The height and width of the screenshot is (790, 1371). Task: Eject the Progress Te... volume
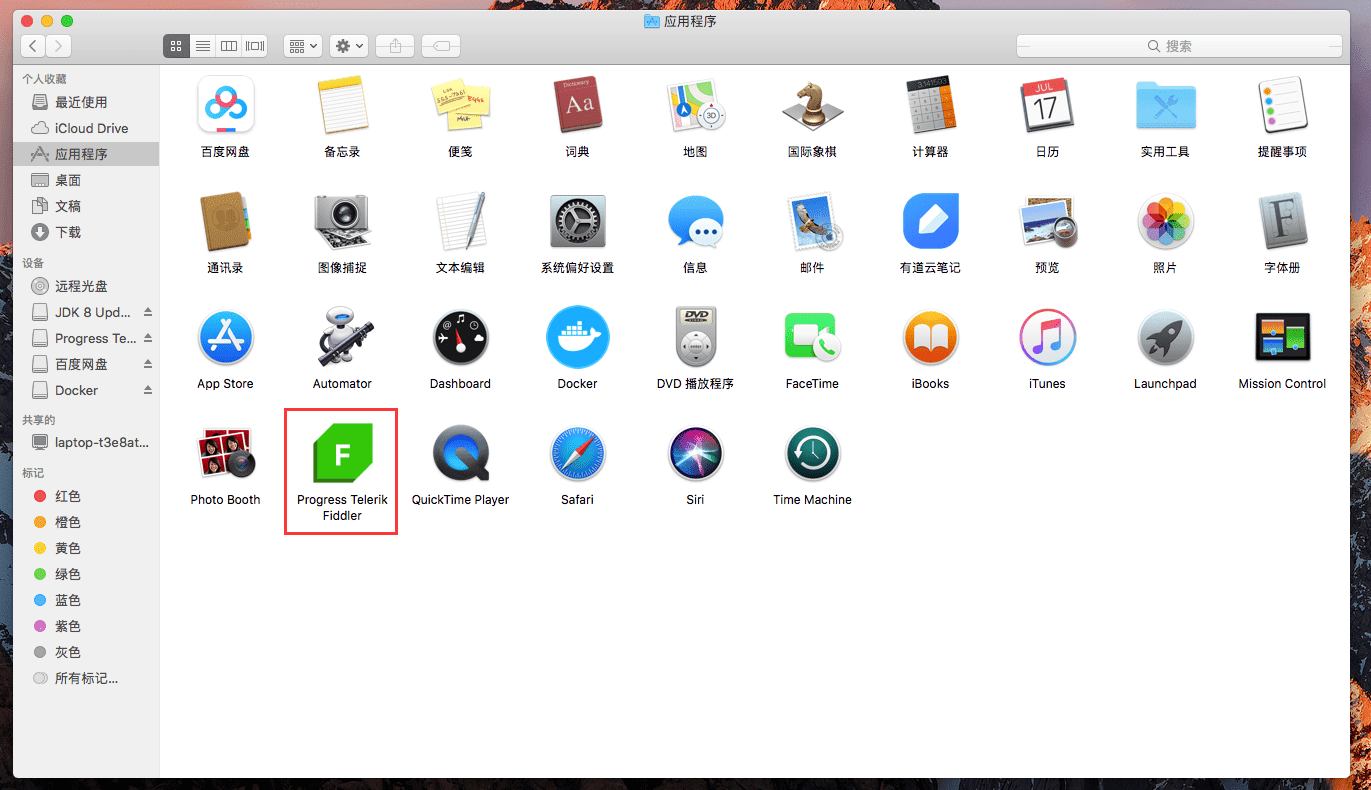148,338
